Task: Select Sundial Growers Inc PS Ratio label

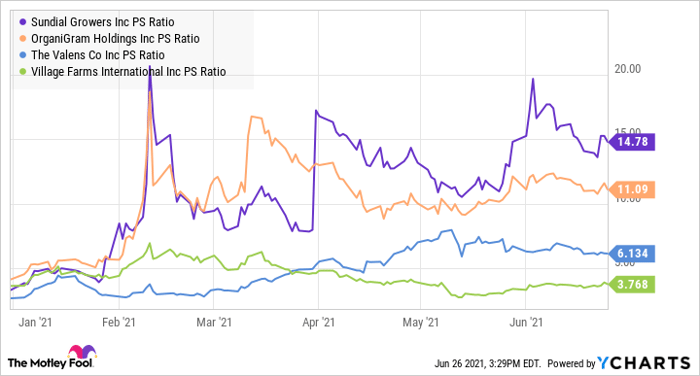Action: (103, 22)
